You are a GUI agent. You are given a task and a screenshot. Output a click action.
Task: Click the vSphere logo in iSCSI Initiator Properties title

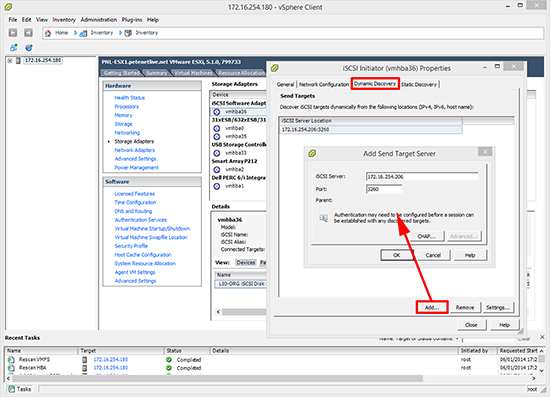tap(275, 68)
